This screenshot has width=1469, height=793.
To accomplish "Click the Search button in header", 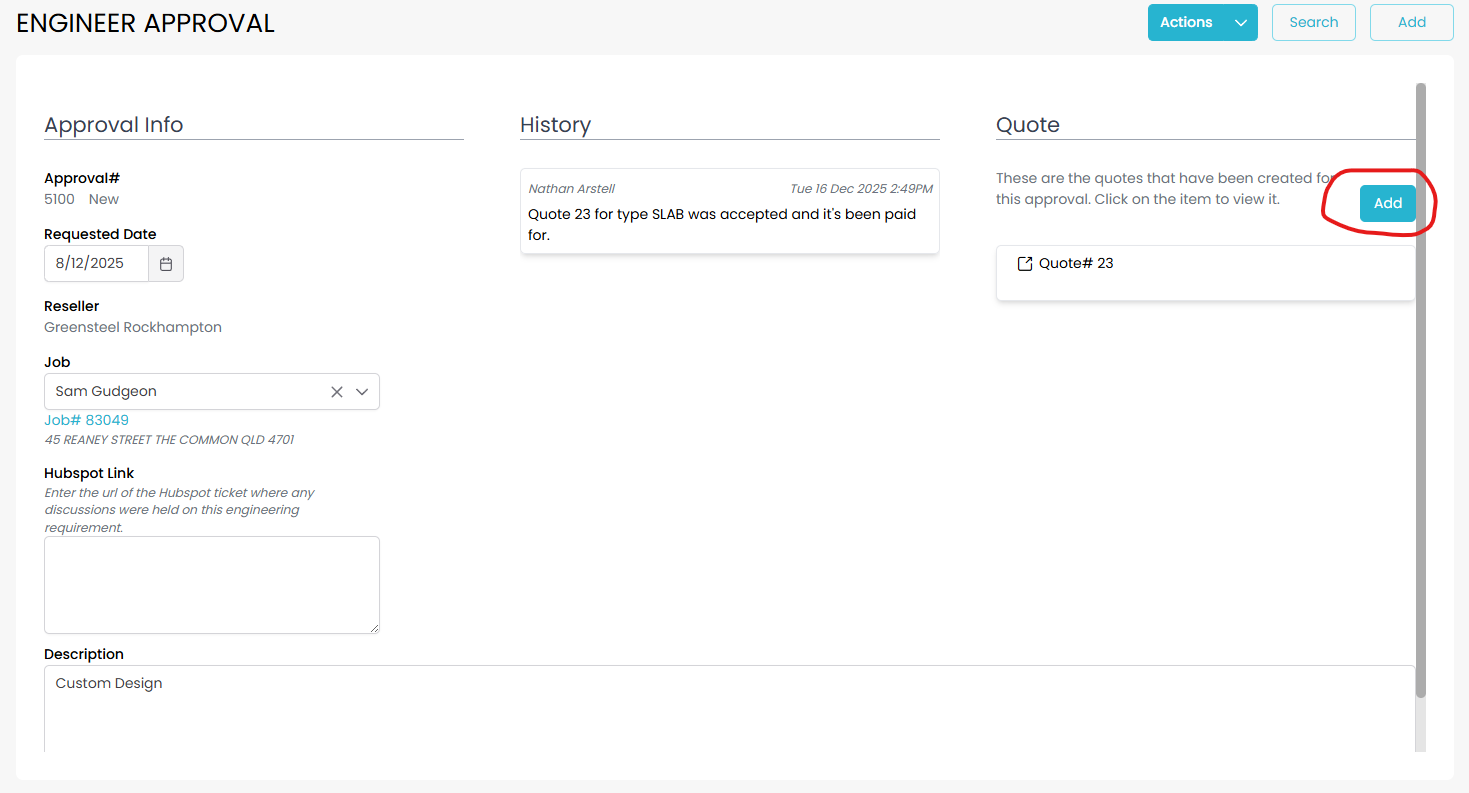I will pos(1313,22).
